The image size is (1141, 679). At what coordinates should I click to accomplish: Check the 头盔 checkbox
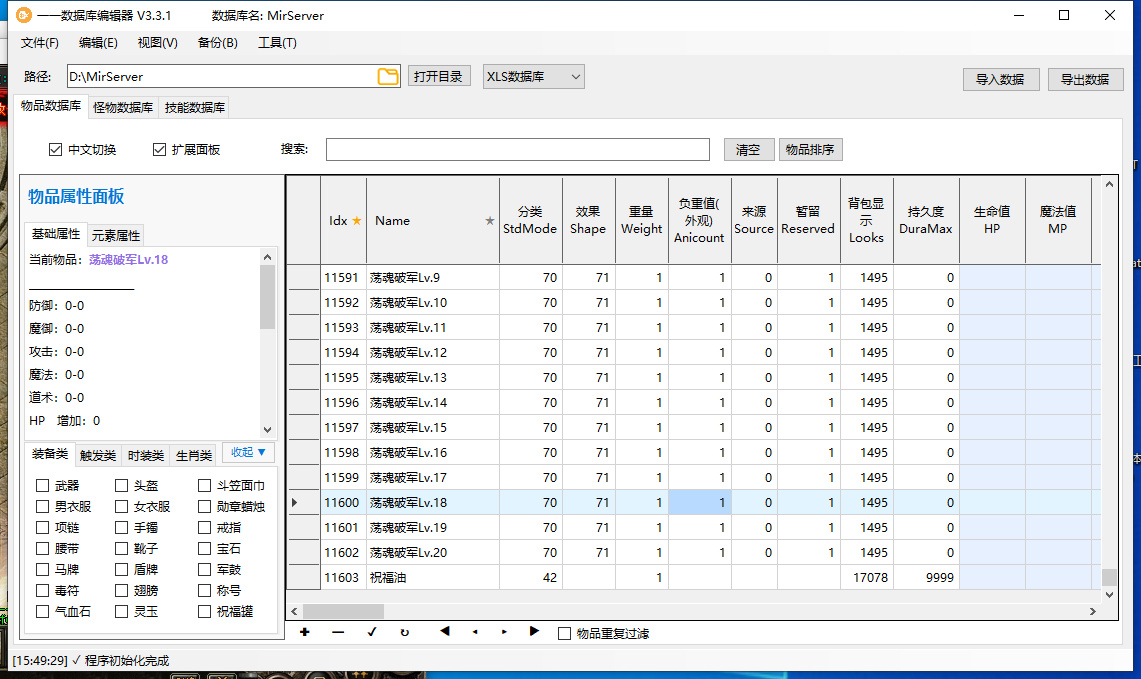(122, 485)
